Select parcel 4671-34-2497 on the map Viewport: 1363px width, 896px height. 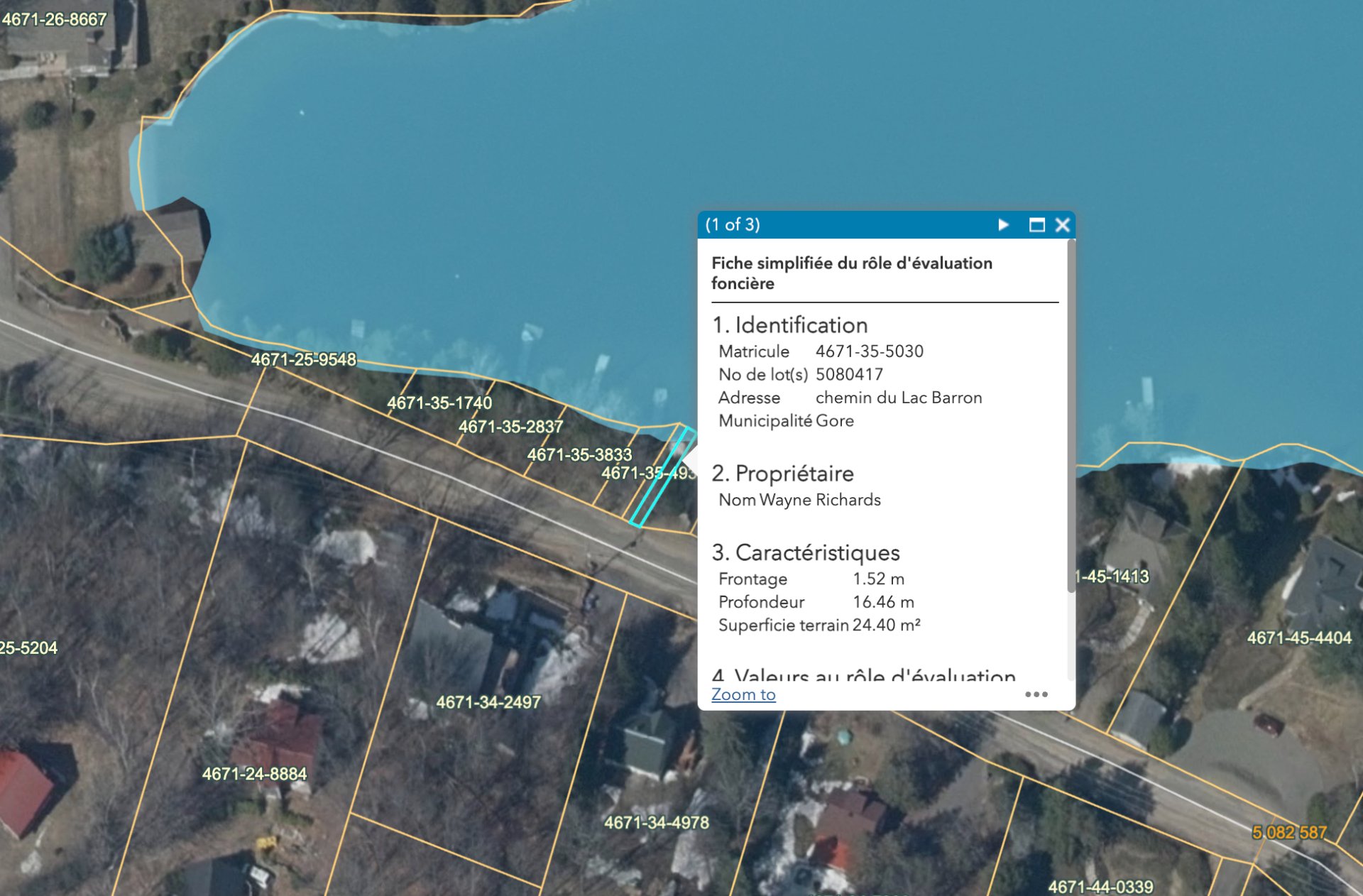click(x=488, y=702)
